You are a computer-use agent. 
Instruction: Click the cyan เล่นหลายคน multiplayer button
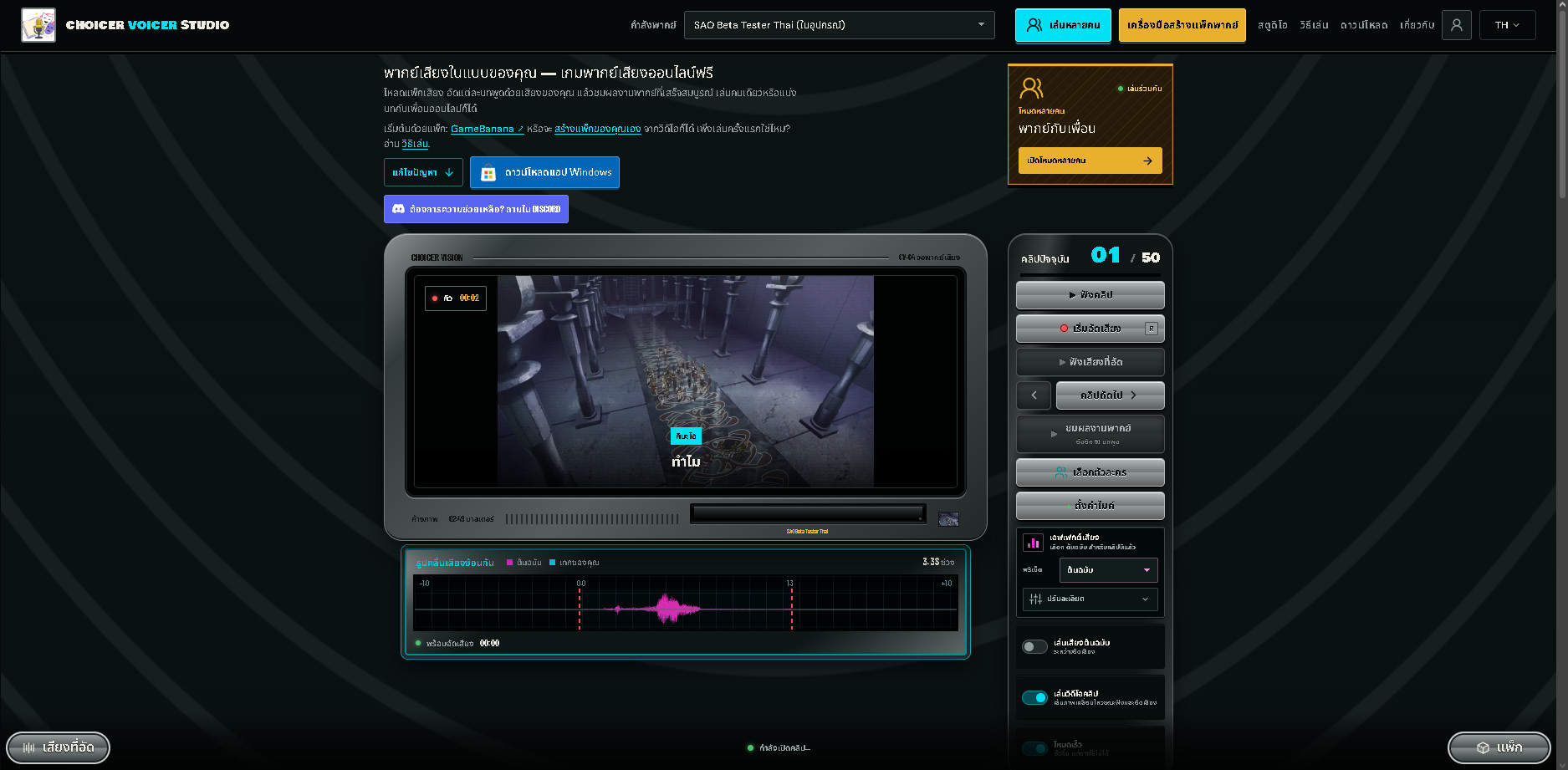click(1063, 25)
